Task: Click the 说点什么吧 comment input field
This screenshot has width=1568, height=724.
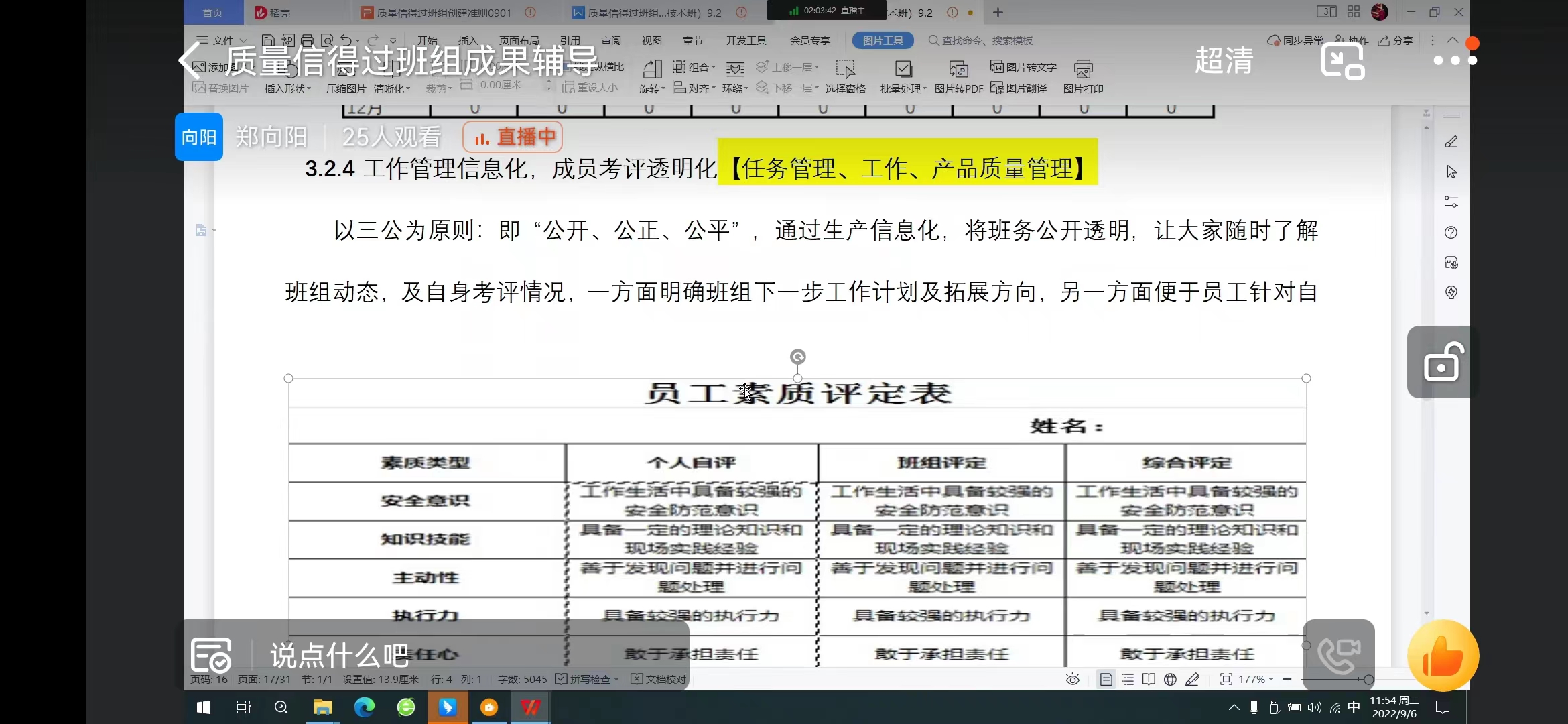Action: coord(339,656)
